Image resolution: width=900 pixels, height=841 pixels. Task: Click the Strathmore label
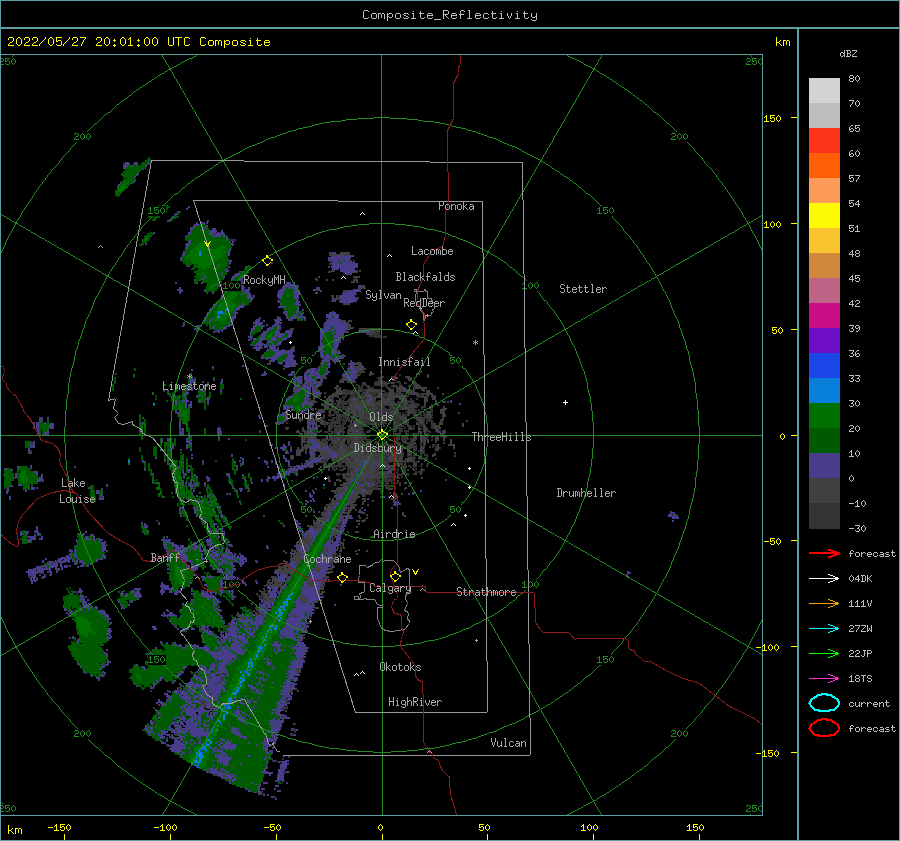click(x=487, y=592)
